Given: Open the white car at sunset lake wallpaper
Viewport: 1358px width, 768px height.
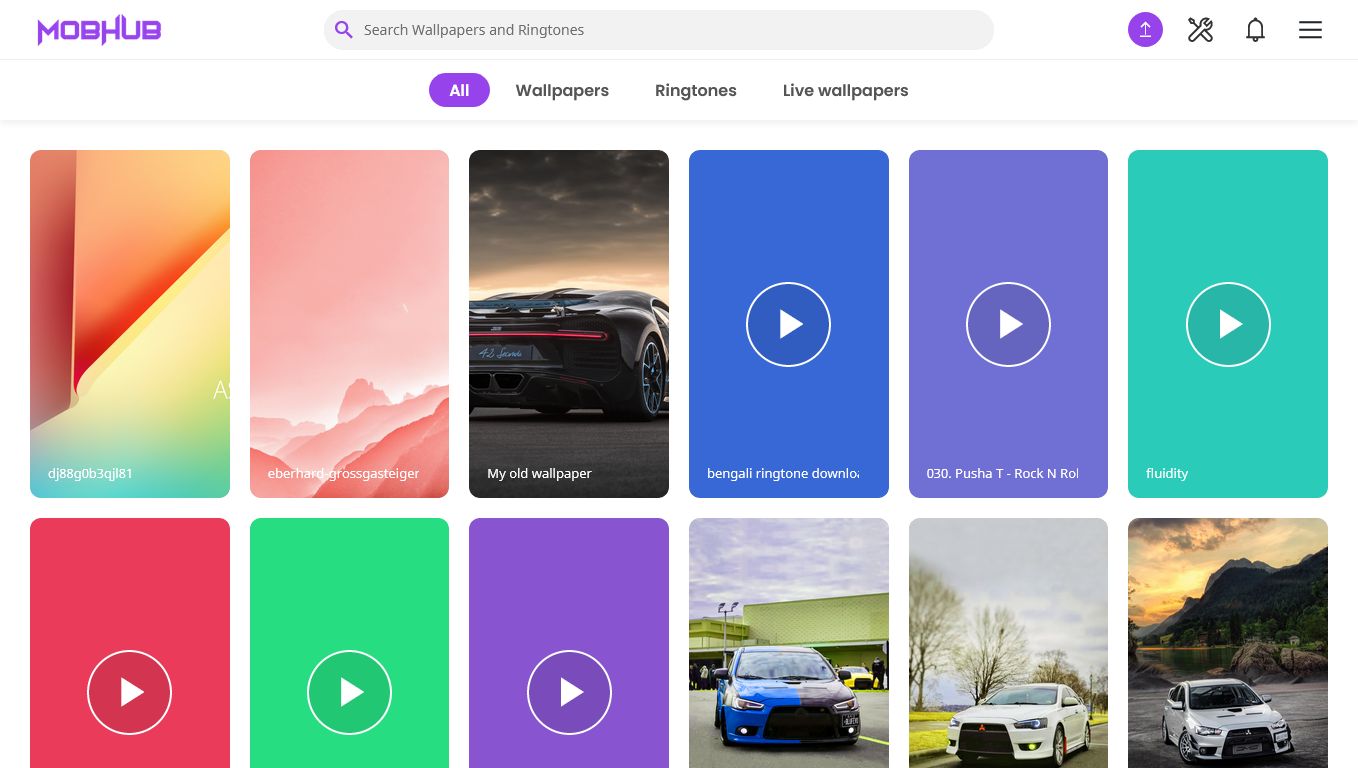Looking at the screenshot, I should click(x=1228, y=643).
